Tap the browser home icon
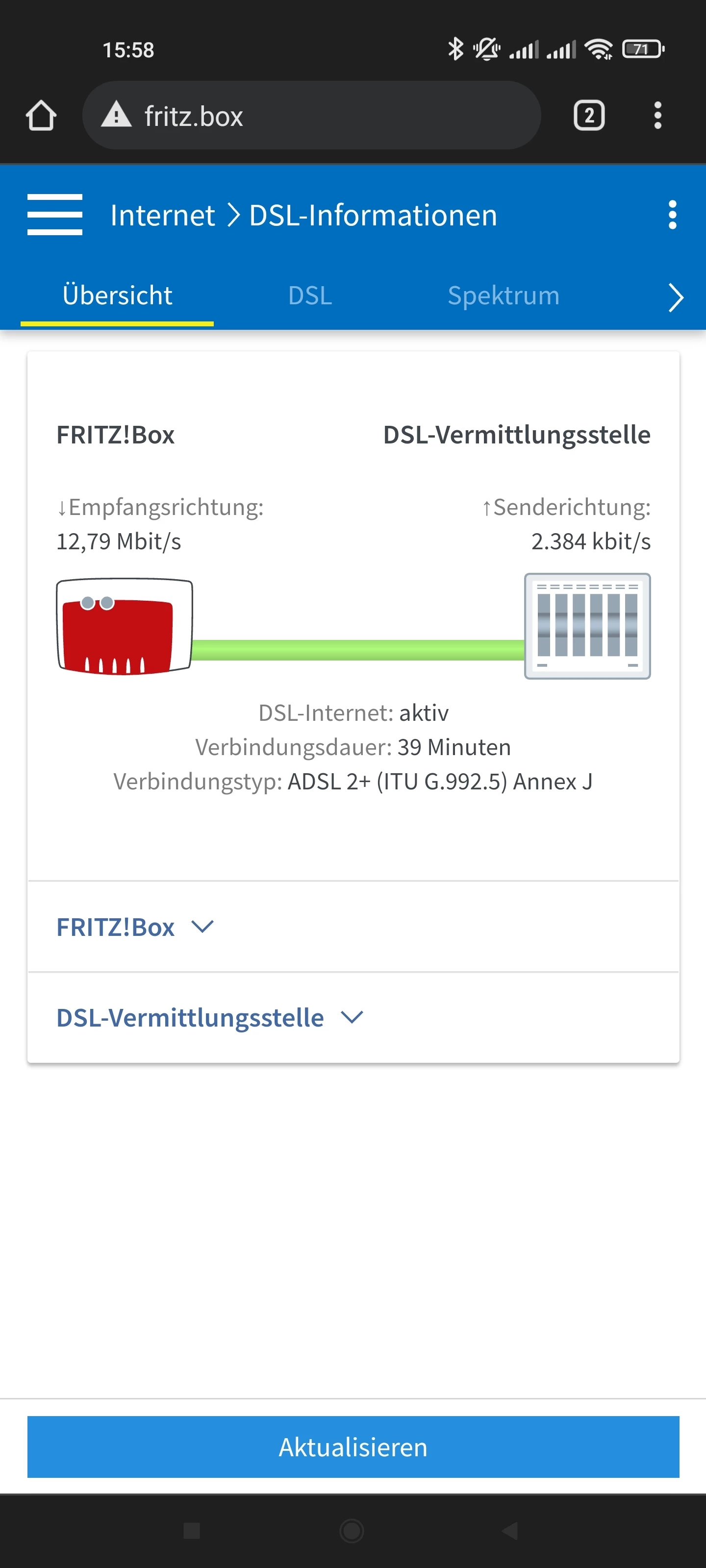Viewport: 706px width, 1568px height. 41,116
